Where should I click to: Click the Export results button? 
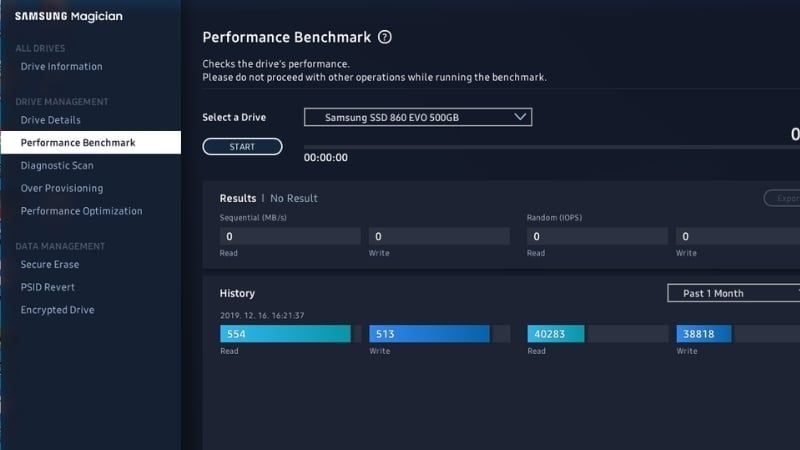pyautogui.click(x=782, y=198)
